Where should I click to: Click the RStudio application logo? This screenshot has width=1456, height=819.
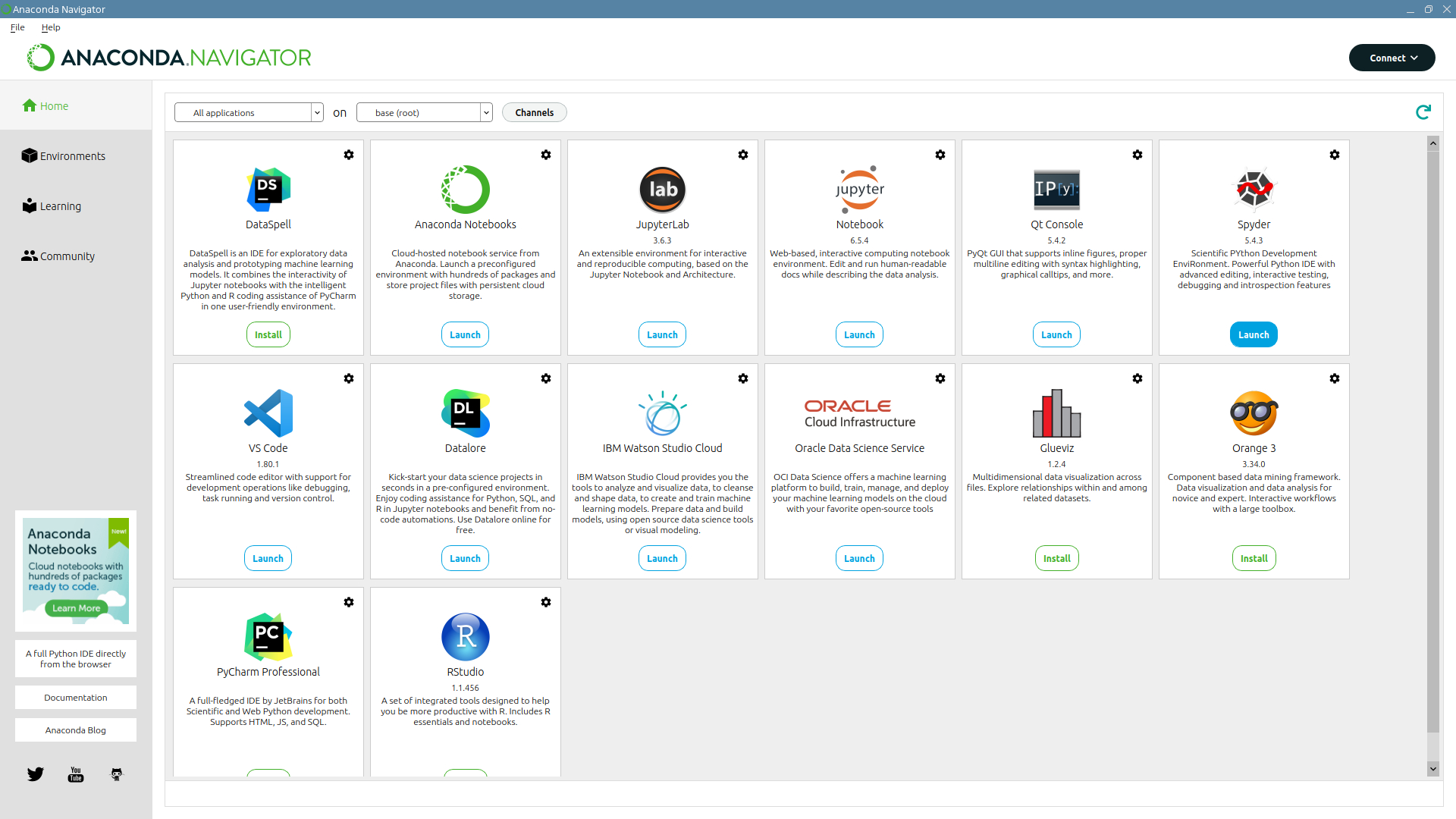pyautogui.click(x=466, y=637)
